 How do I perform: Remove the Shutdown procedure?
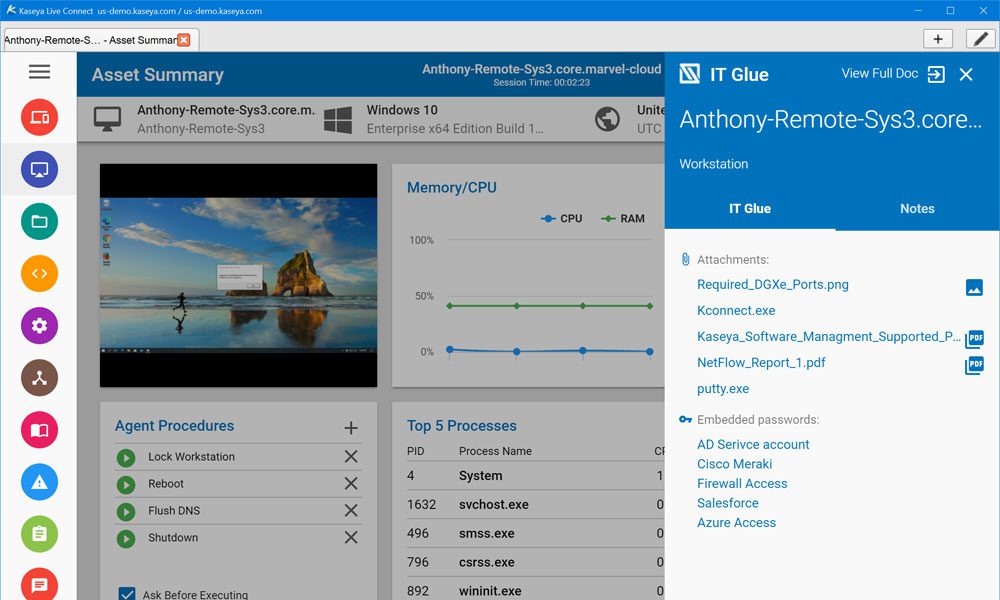[x=351, y=538]
